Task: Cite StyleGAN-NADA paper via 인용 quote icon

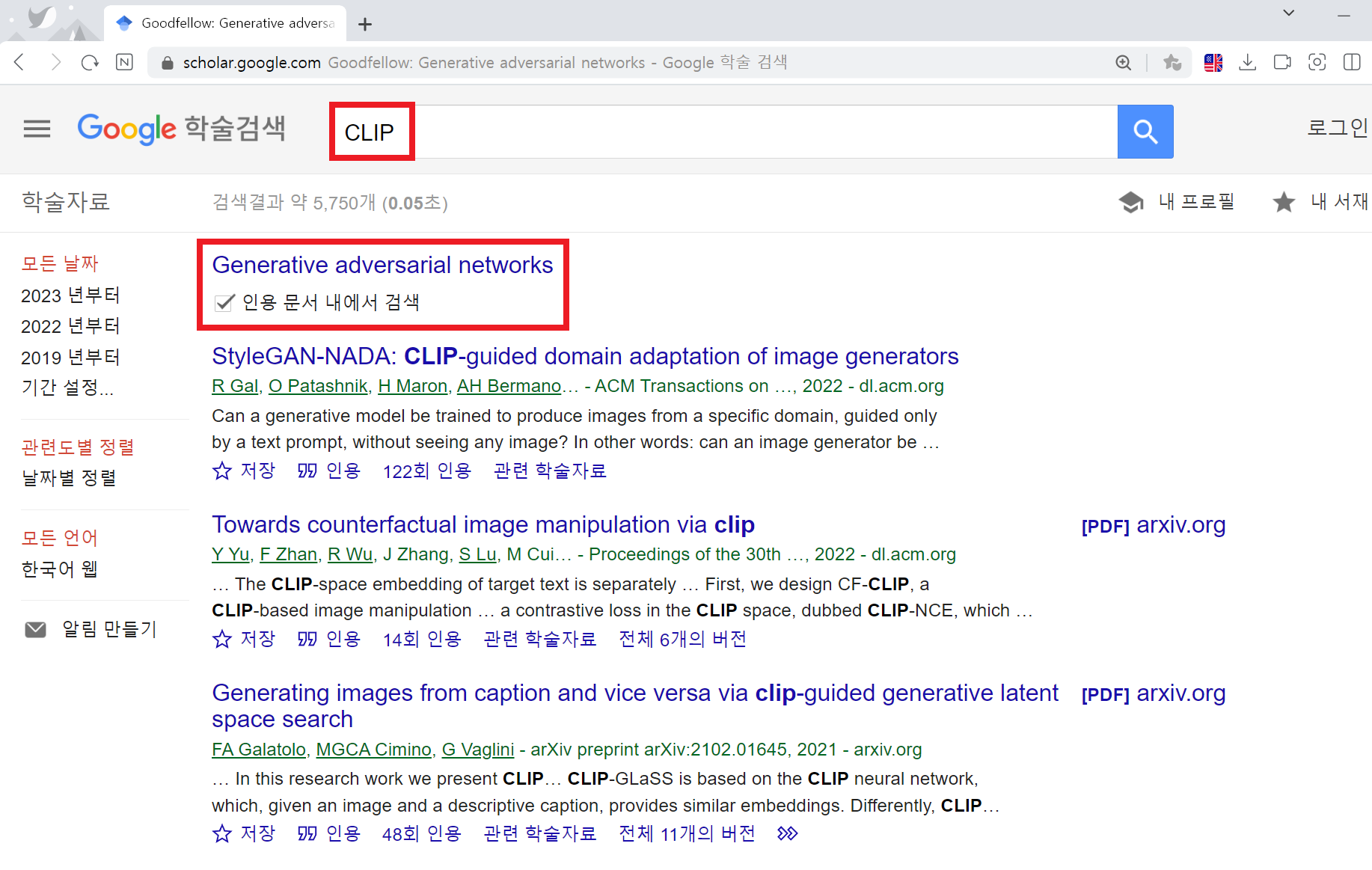Action: tap(329, 471)
